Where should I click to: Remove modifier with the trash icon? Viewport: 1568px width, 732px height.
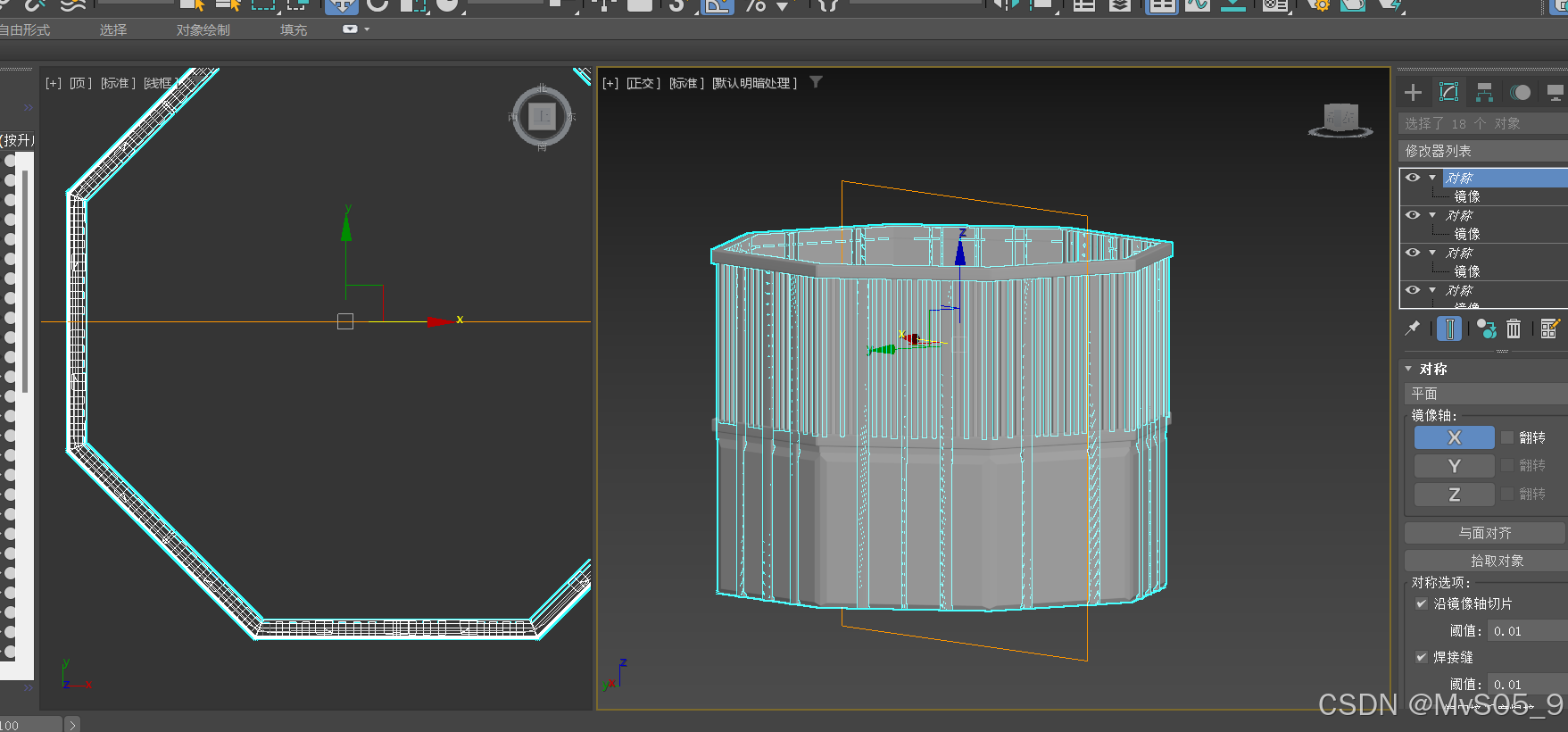(x=1514, y=329)
